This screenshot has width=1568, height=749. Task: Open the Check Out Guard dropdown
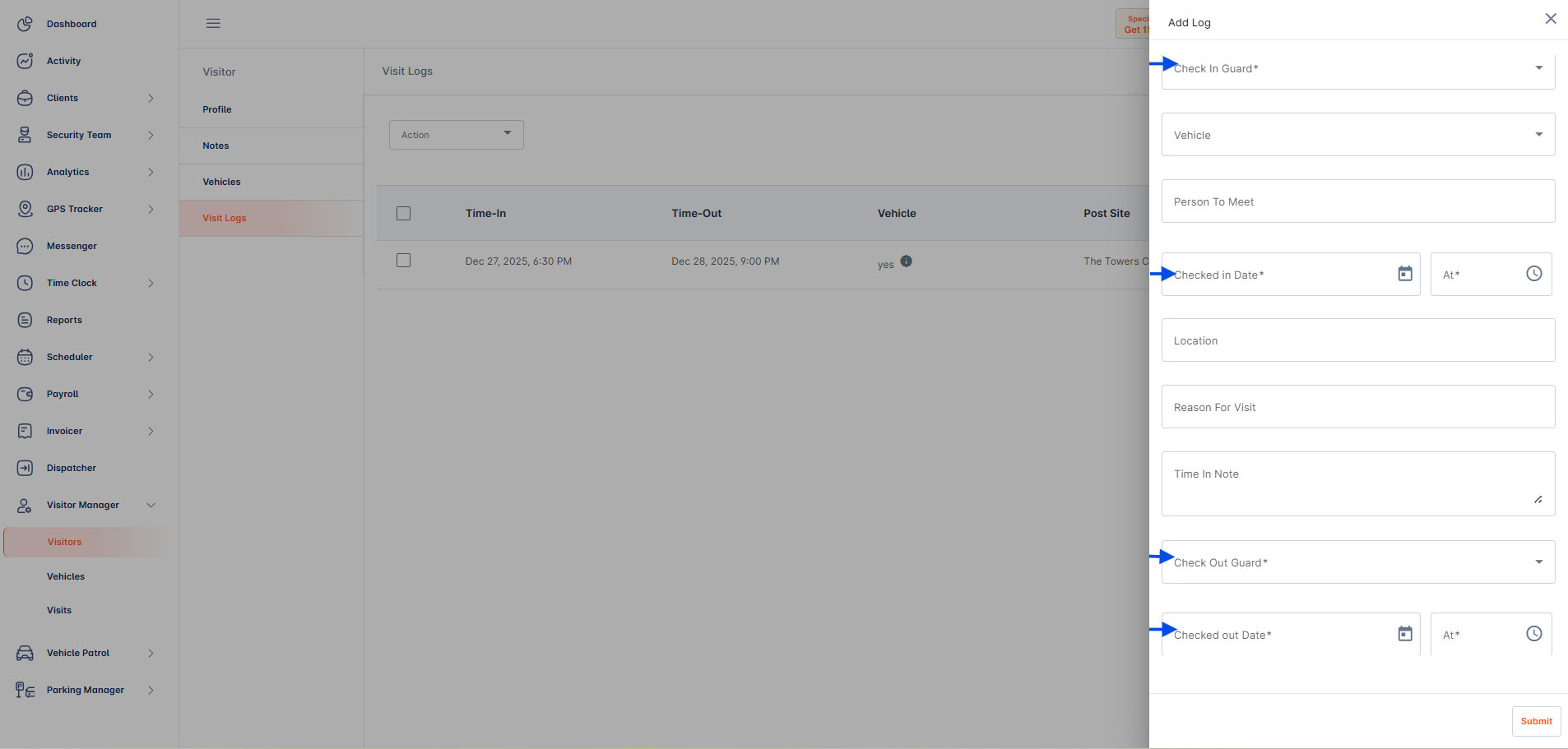click(1358, 562)
